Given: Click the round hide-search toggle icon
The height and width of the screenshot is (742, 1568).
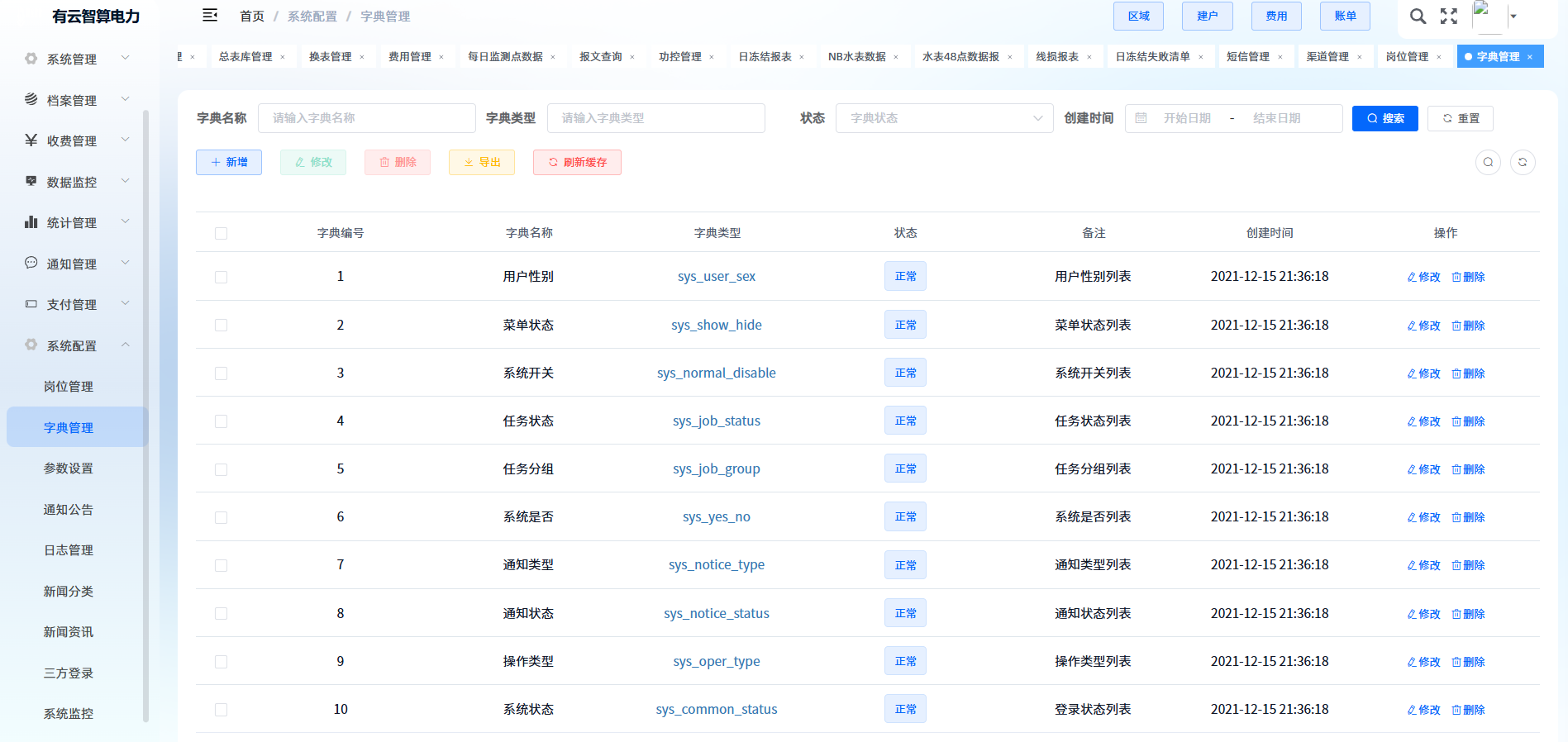Looking at the screenshot, I should 1488,162.
